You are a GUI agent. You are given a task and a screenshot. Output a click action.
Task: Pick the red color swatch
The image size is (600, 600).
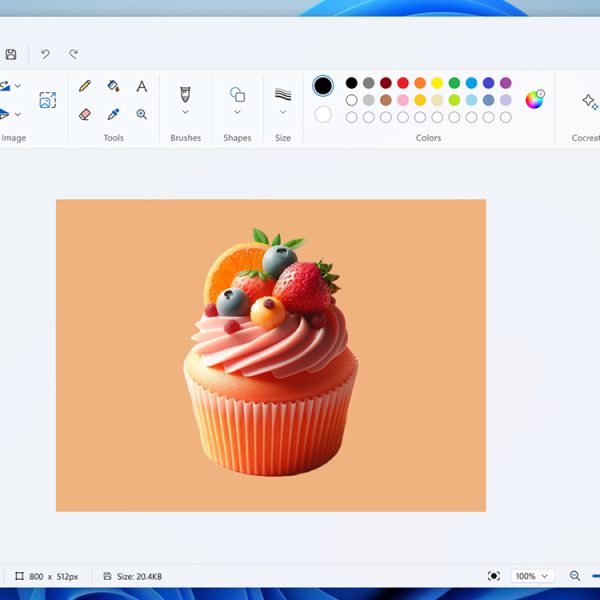point(403,83)
